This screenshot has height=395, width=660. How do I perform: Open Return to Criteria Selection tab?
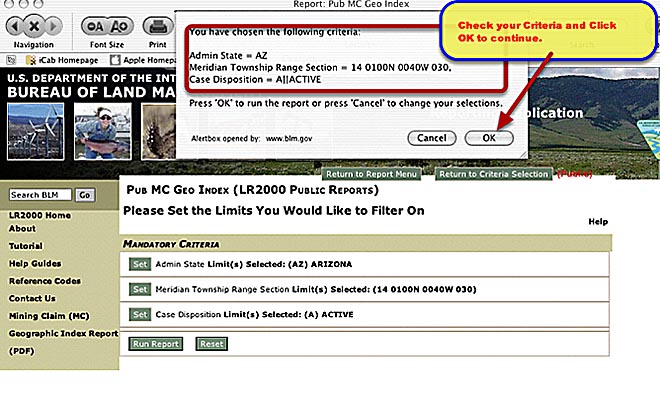493,174
